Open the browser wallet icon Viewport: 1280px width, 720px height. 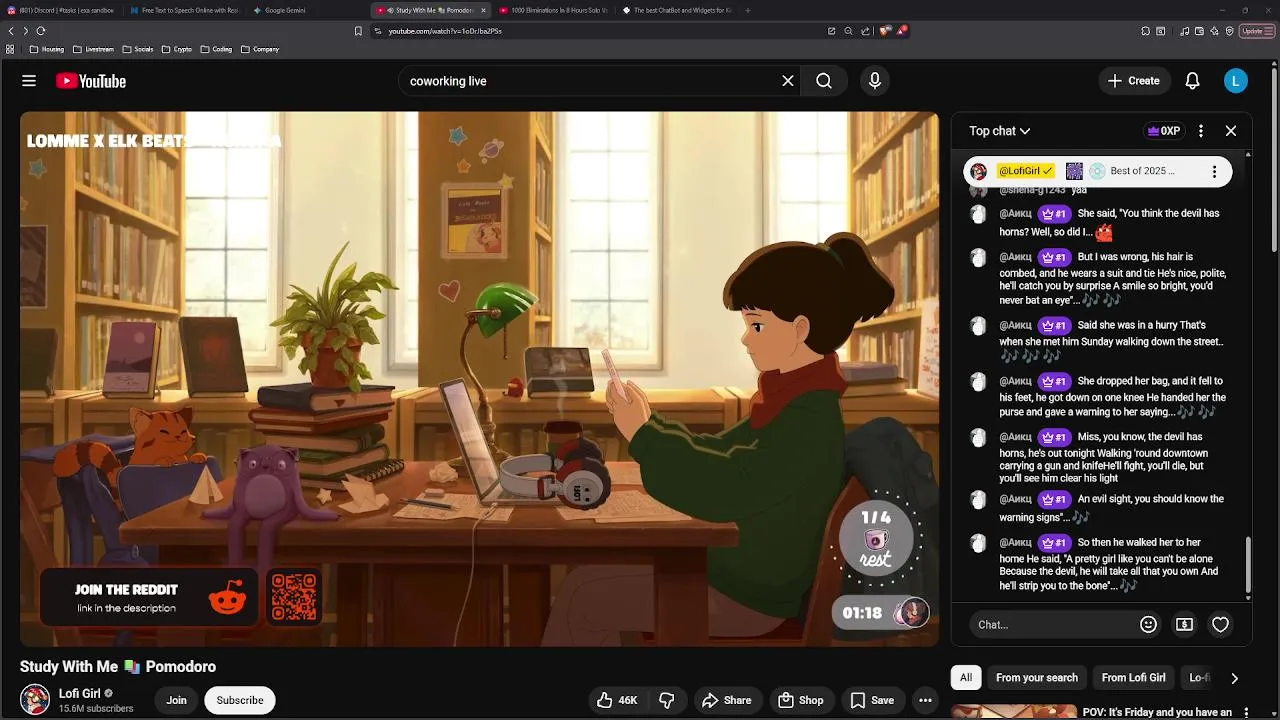(1199, 31)
